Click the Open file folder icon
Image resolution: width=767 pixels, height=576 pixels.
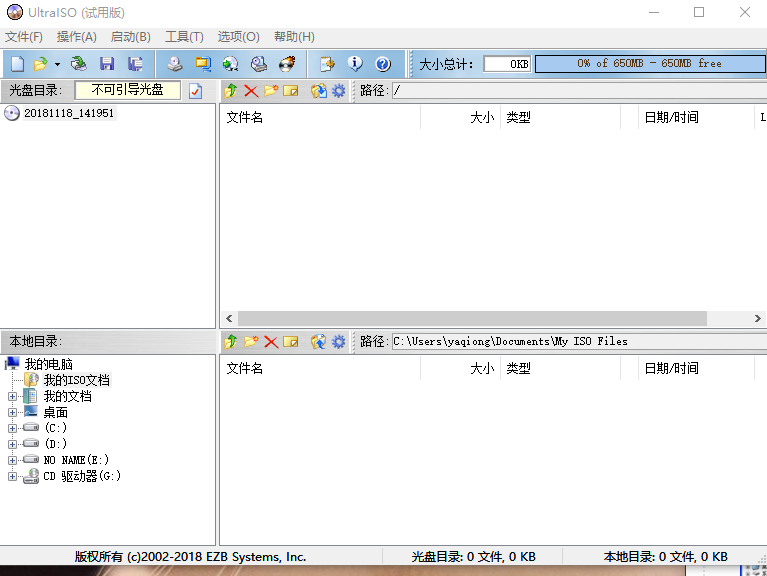(41, 64)
